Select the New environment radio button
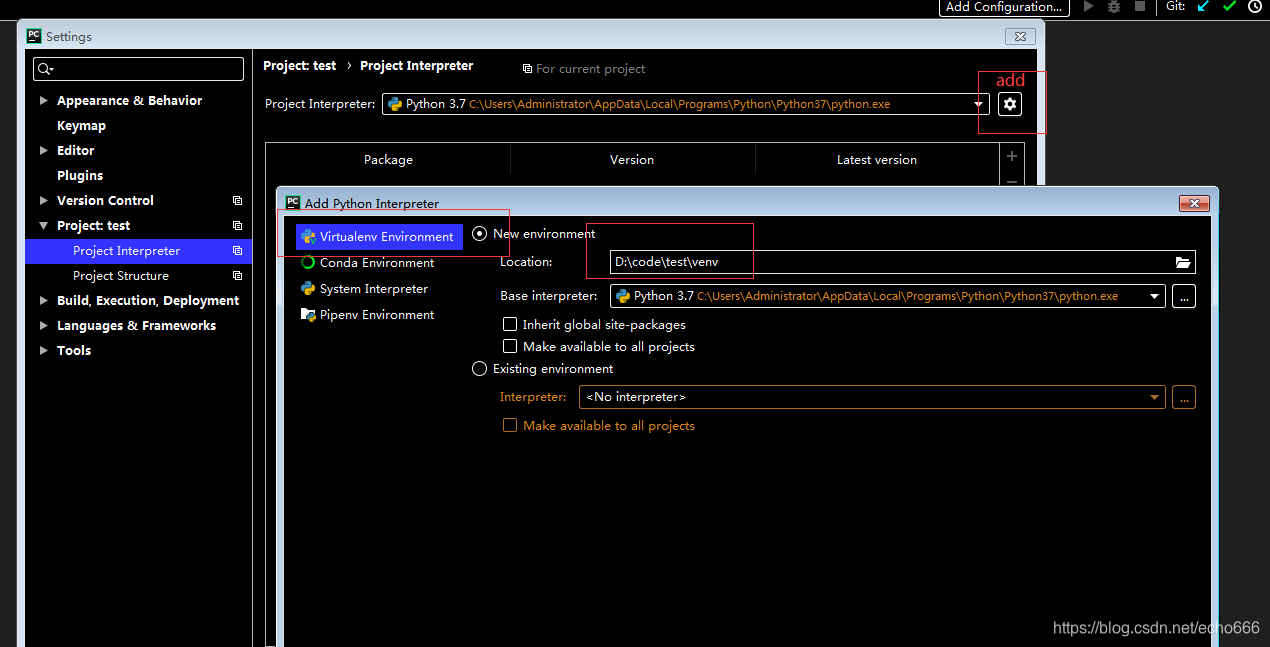The width and height of the screenshot is (1270, 647). click(x=479, y=233)
